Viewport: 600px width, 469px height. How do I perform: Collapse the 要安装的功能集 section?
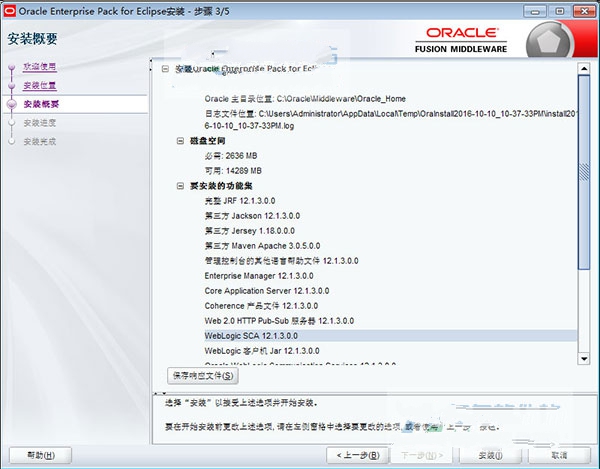point(180,186)
